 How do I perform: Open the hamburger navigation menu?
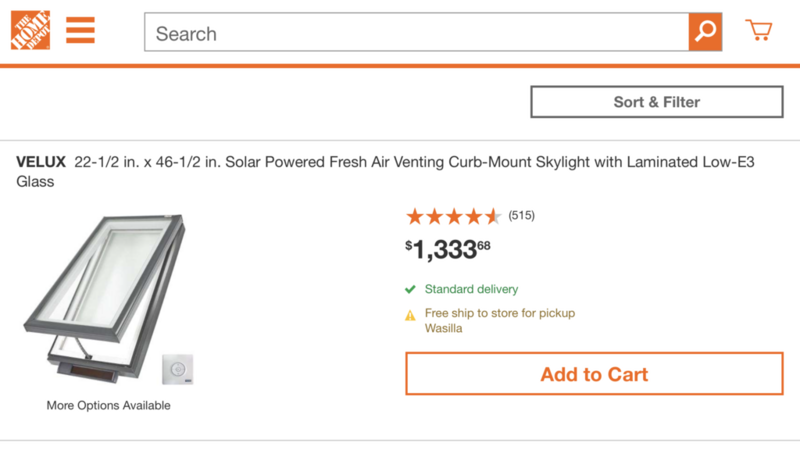click(x=80, y=30)
